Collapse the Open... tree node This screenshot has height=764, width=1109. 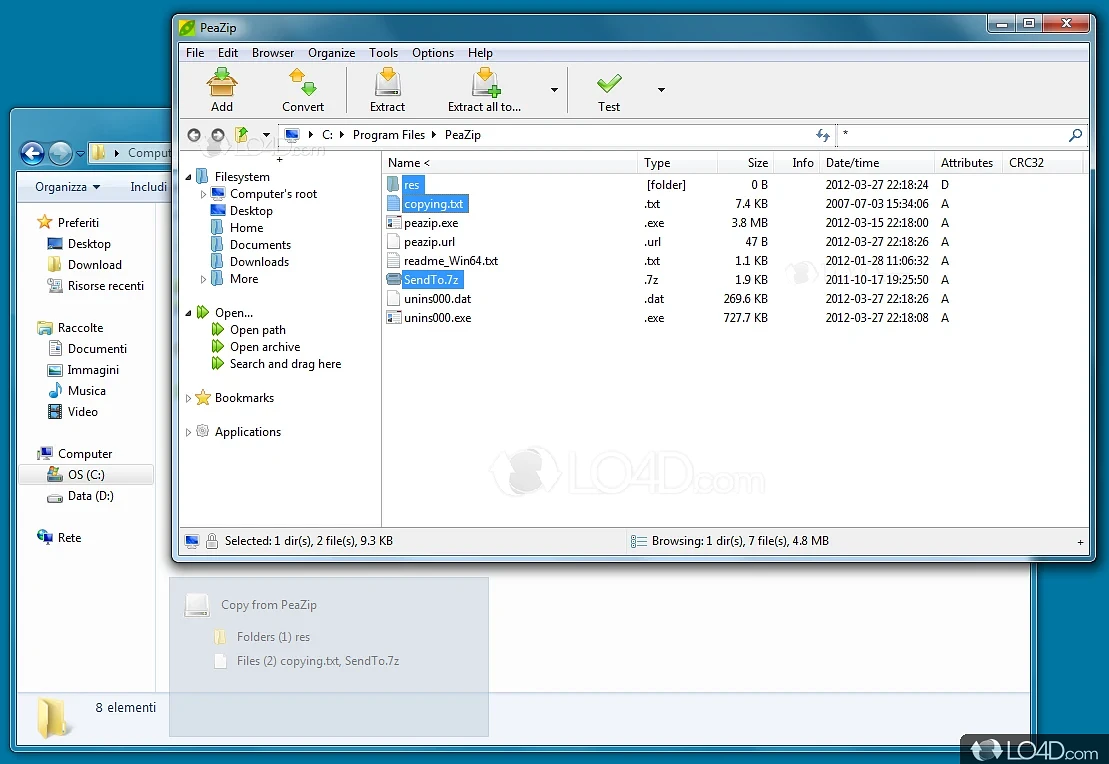[188, 313]
